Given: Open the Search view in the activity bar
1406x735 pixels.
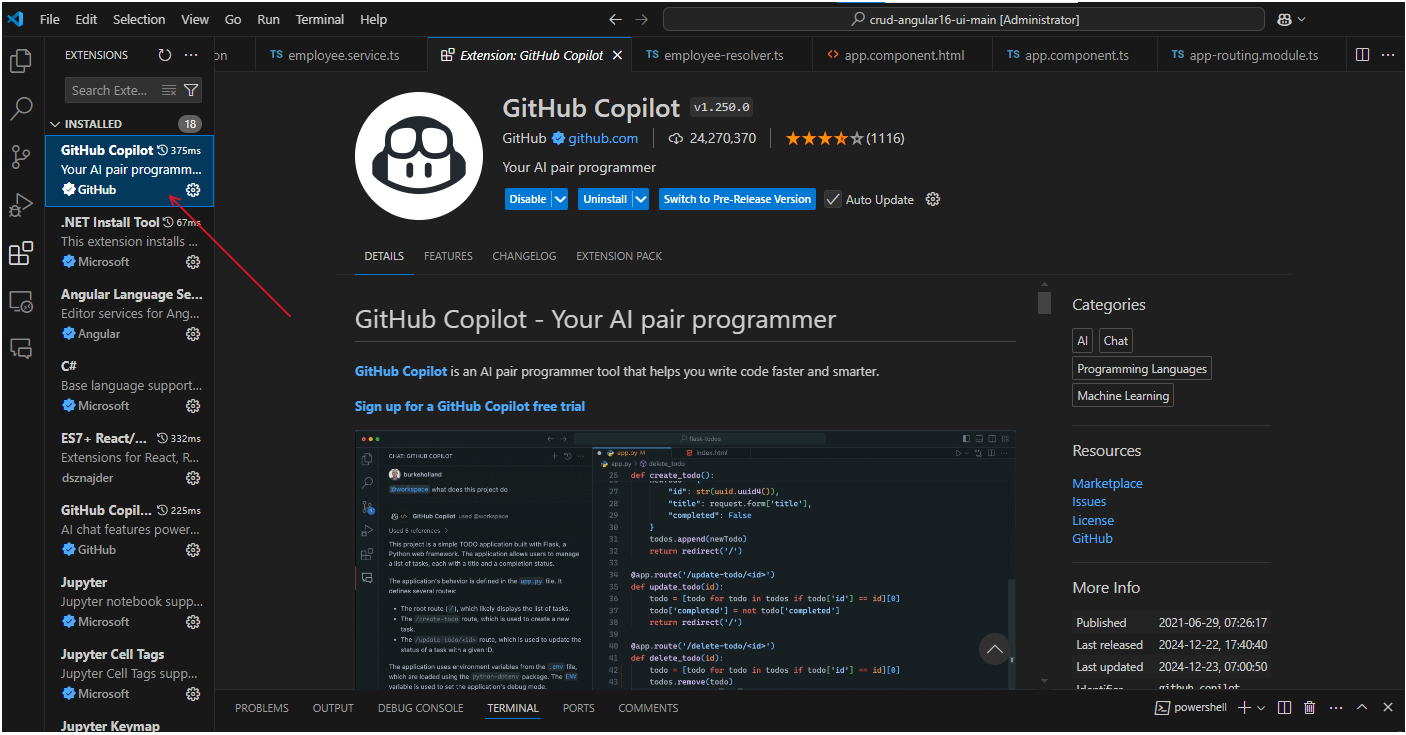Looking at the screenshot, I should [x=20, y=109].
